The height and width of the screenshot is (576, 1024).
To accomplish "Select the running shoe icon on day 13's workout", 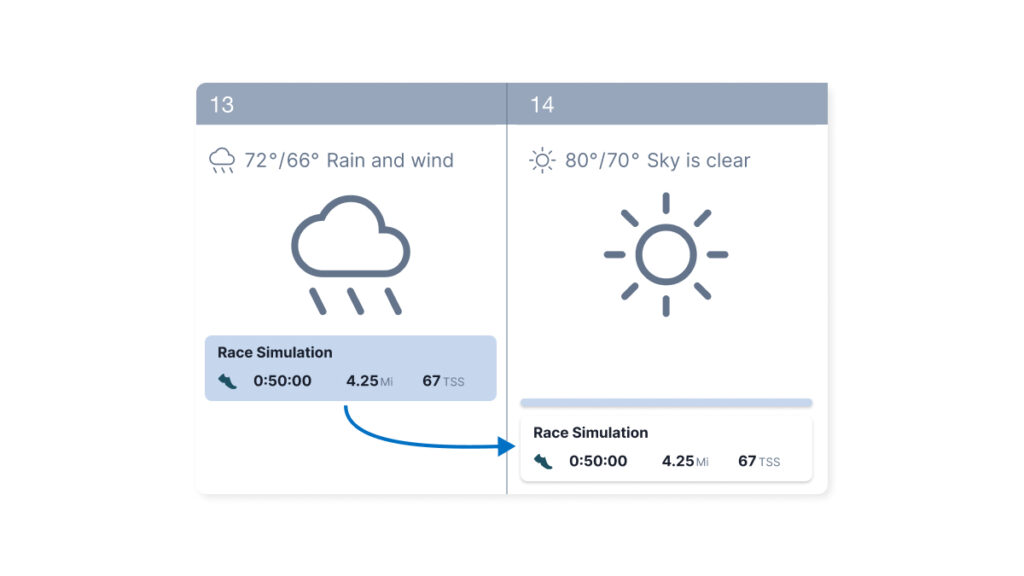I will (226, 381).
